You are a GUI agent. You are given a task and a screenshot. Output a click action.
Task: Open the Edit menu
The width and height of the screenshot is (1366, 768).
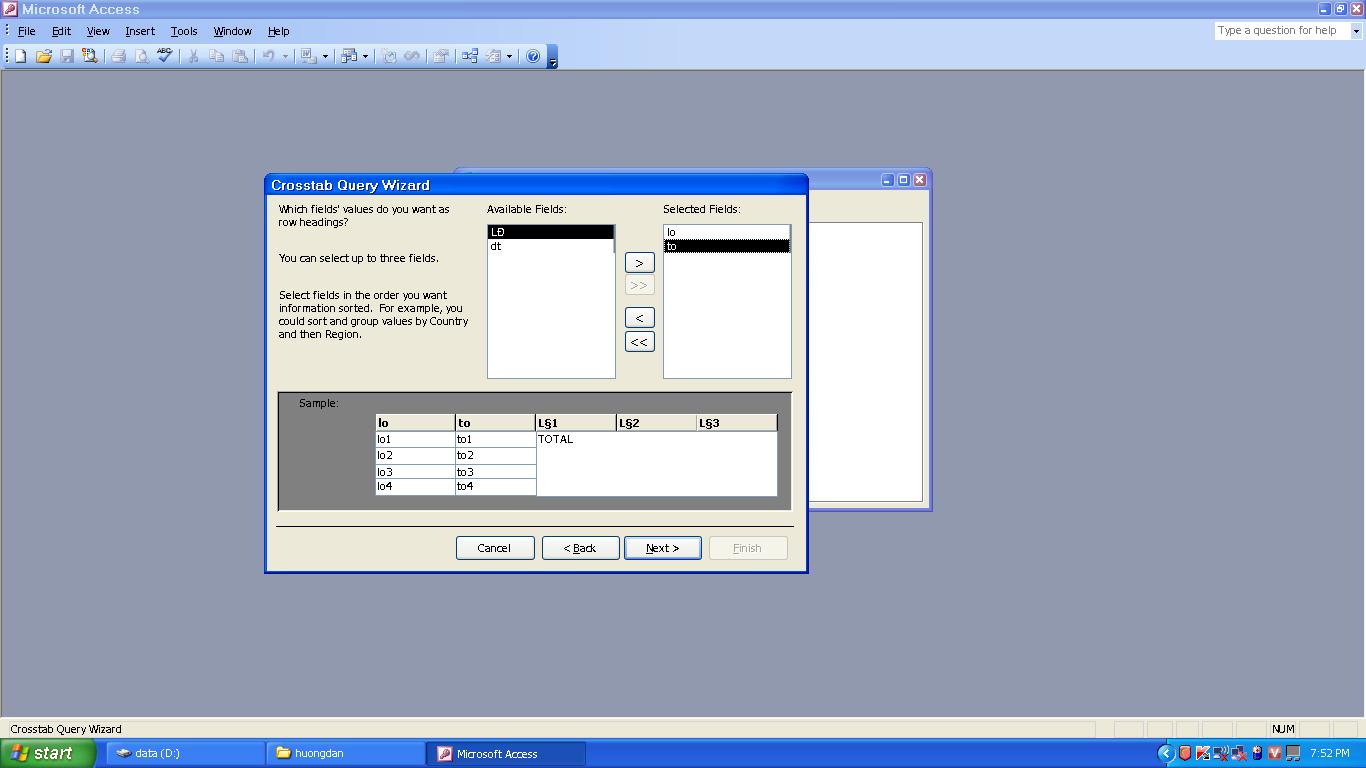pos(61,31)
